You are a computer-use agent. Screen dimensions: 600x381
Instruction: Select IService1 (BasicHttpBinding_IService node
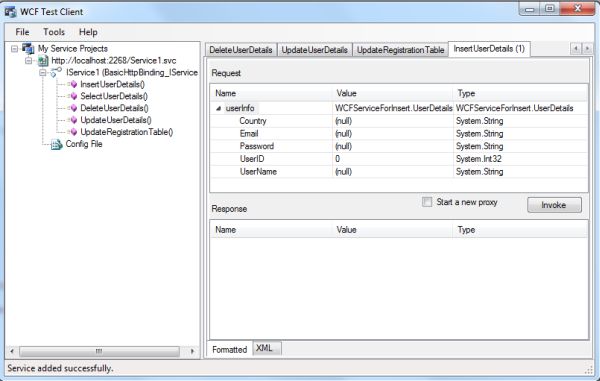pos(132,72)
